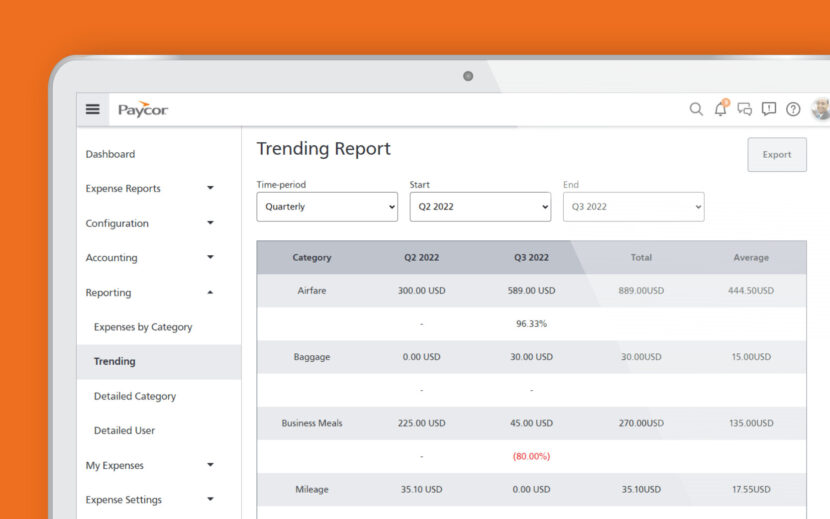The height and width of the screenshot is (519, 830).
Task: Go to Dashboard in sidebar
Action: 110,154
